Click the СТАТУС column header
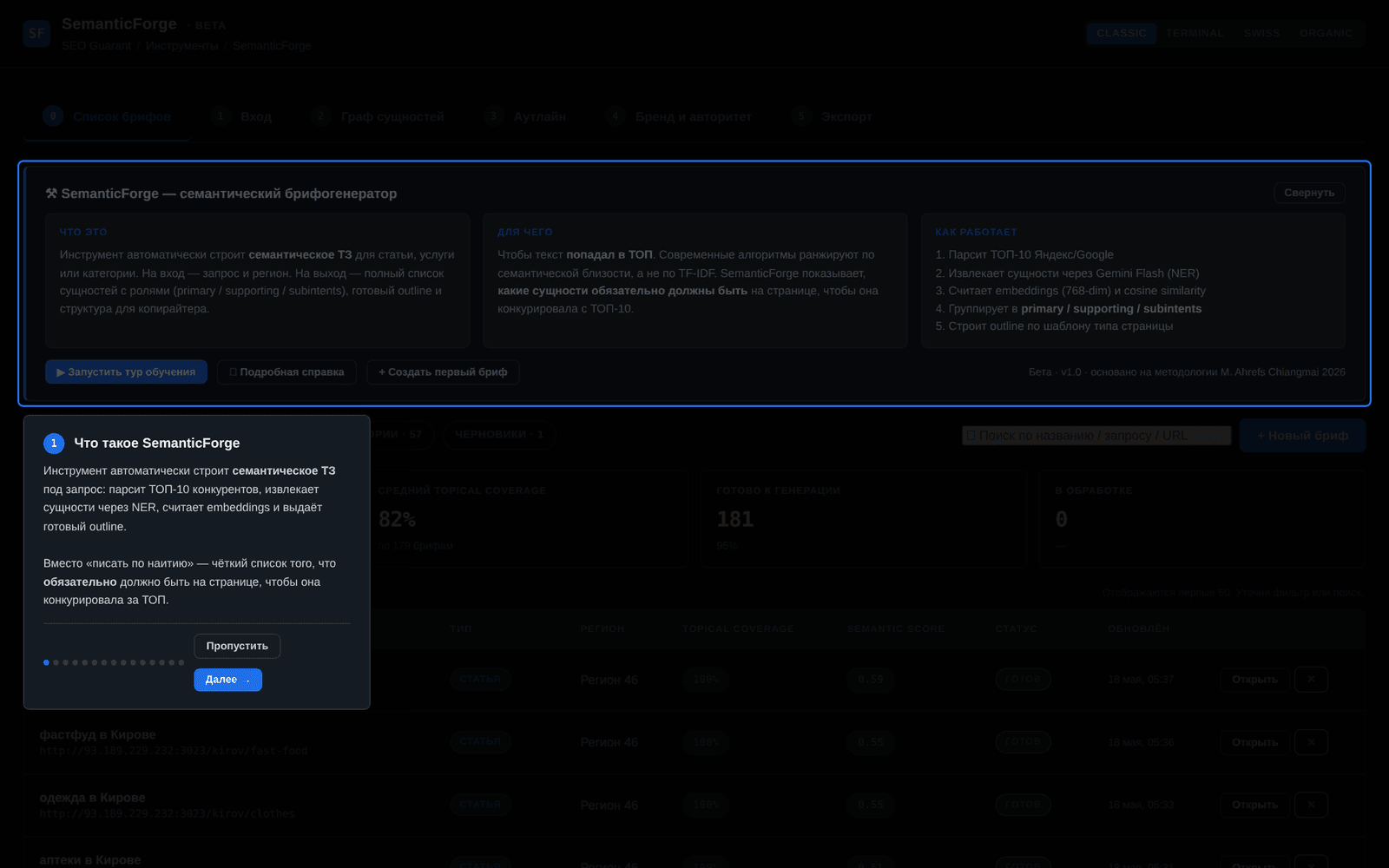The width and height of the screenshot is (1389, 868). click(x=1016, y=628)
